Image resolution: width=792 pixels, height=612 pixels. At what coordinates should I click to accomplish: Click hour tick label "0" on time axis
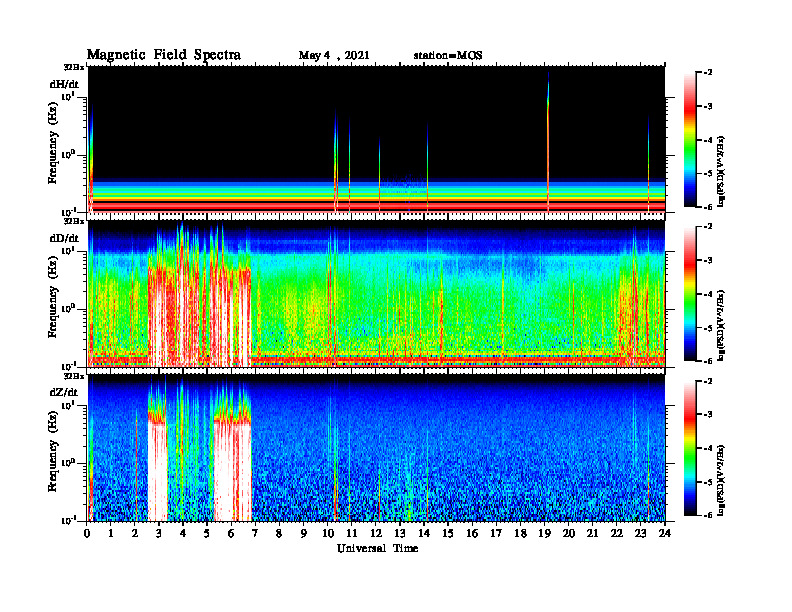pos(87,533)
